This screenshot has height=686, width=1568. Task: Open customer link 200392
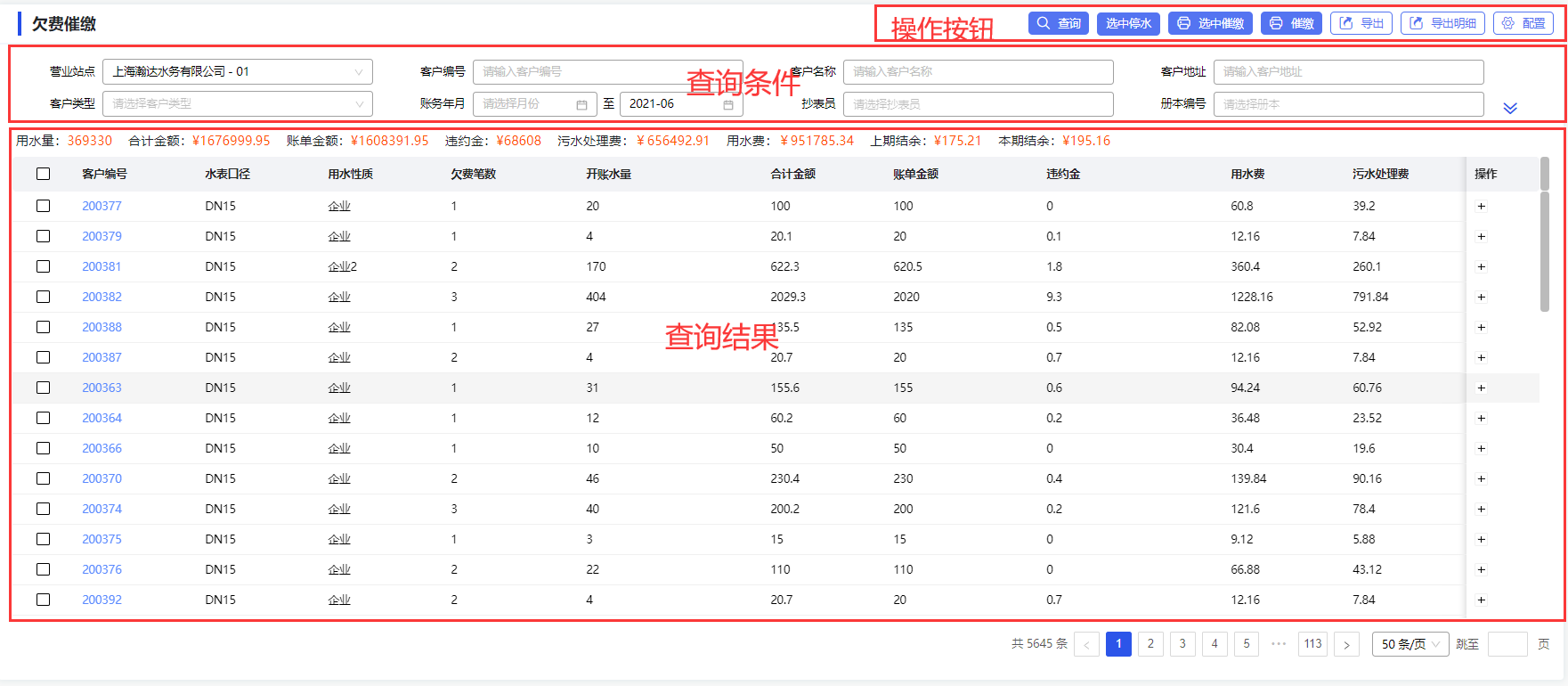pyautogui.click(x=102, y=600)
